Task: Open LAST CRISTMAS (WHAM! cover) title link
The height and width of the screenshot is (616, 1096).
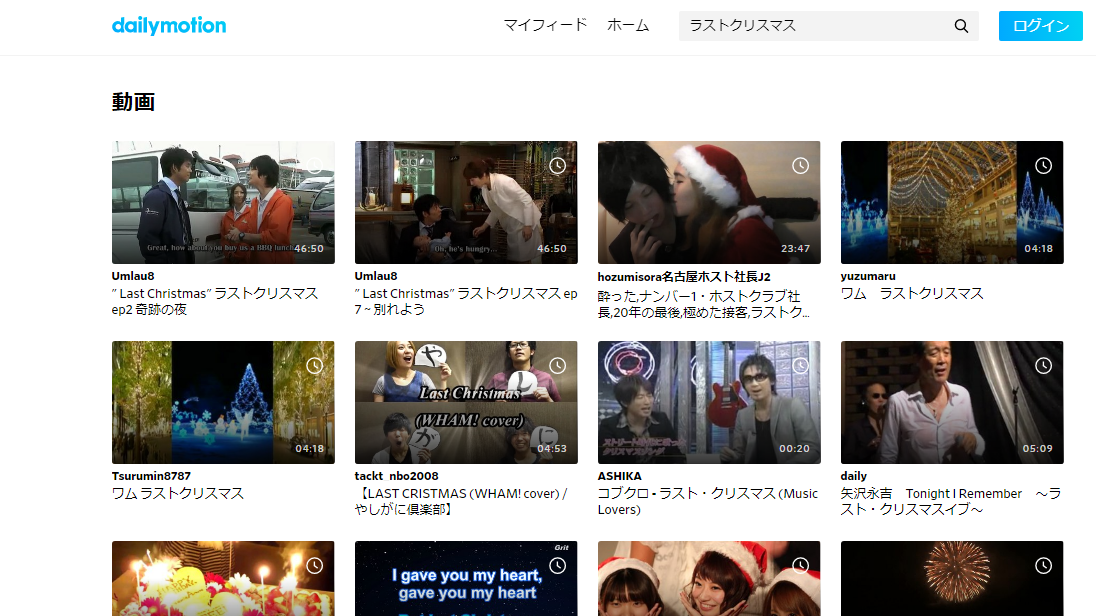Action: click(x=461, y=501)
